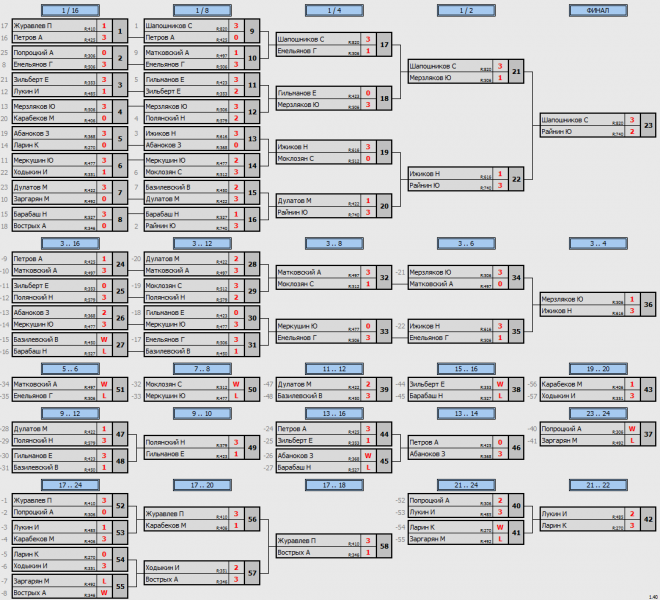
Task: Click the "21 .. 24" section header
Action: tap(466, 485)
